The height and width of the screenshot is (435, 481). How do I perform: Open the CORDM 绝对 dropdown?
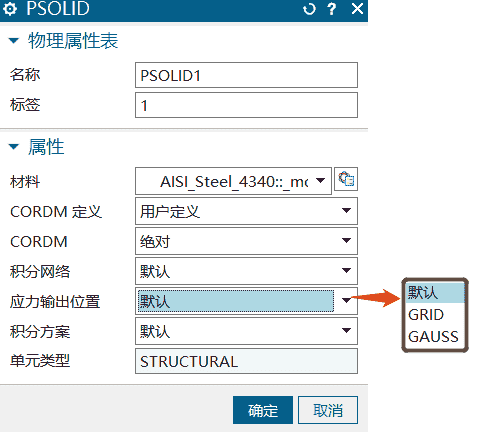point(246,241)
